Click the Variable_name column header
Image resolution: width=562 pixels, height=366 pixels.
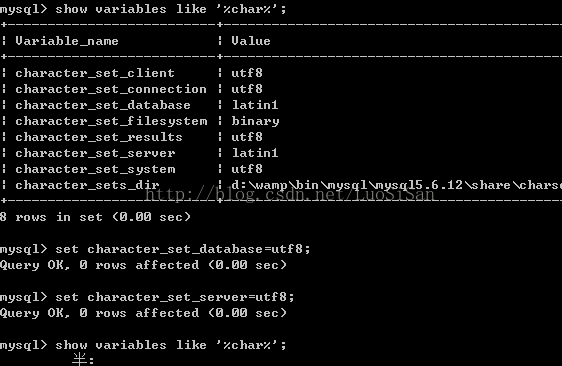pyautogui.click(x=67, y=41)
